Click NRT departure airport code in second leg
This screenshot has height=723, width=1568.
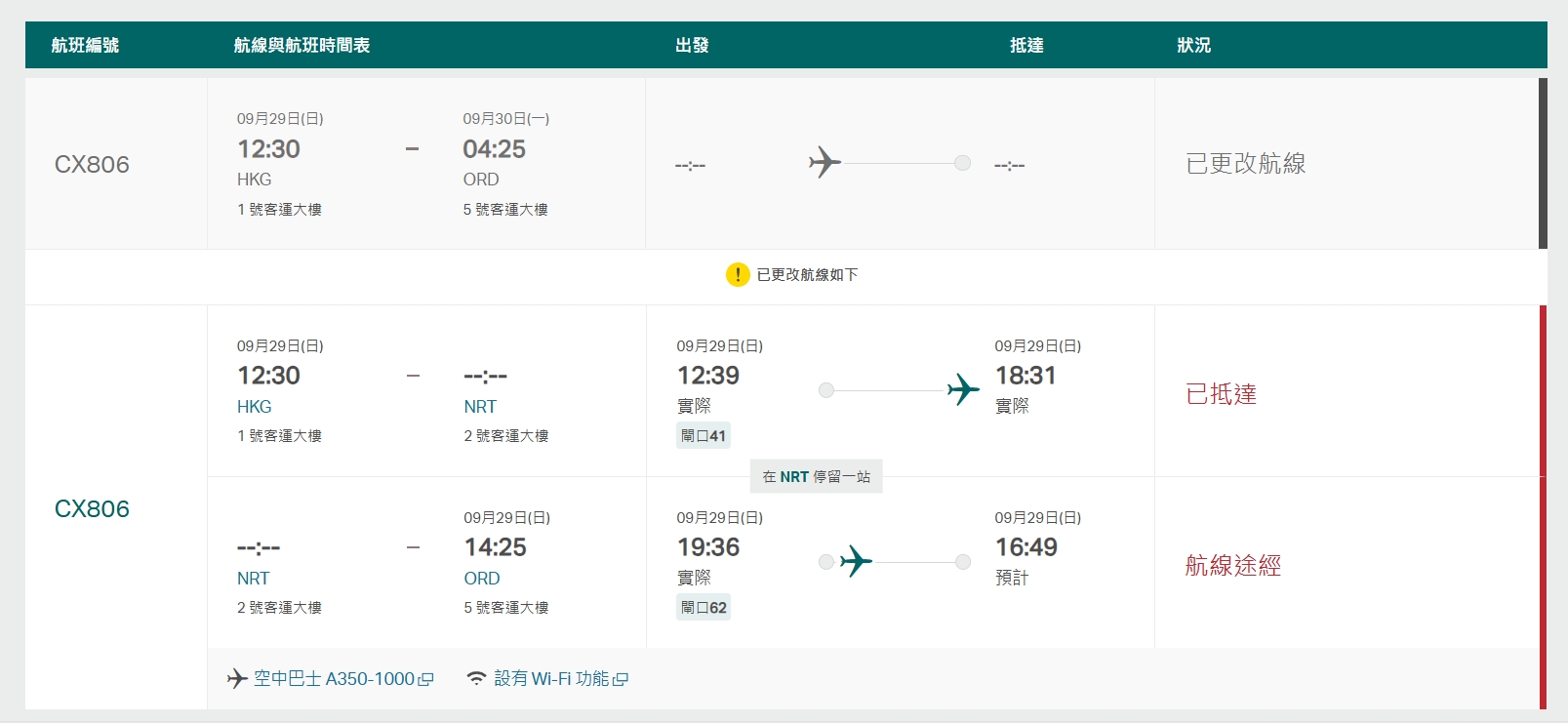click(x=253, y=578)
